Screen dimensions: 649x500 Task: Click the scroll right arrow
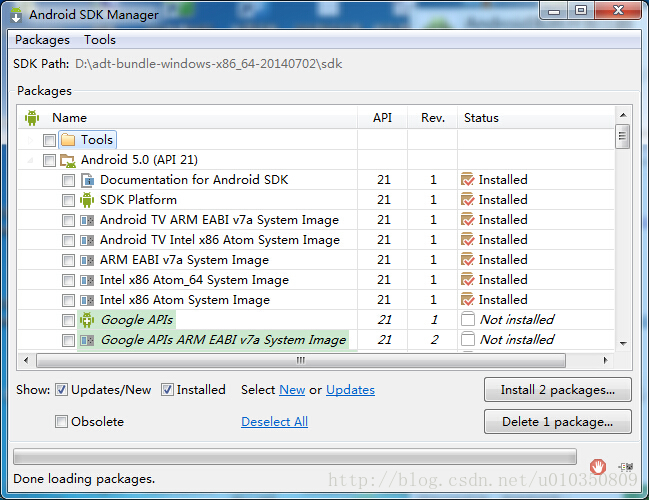coord(605,360)
